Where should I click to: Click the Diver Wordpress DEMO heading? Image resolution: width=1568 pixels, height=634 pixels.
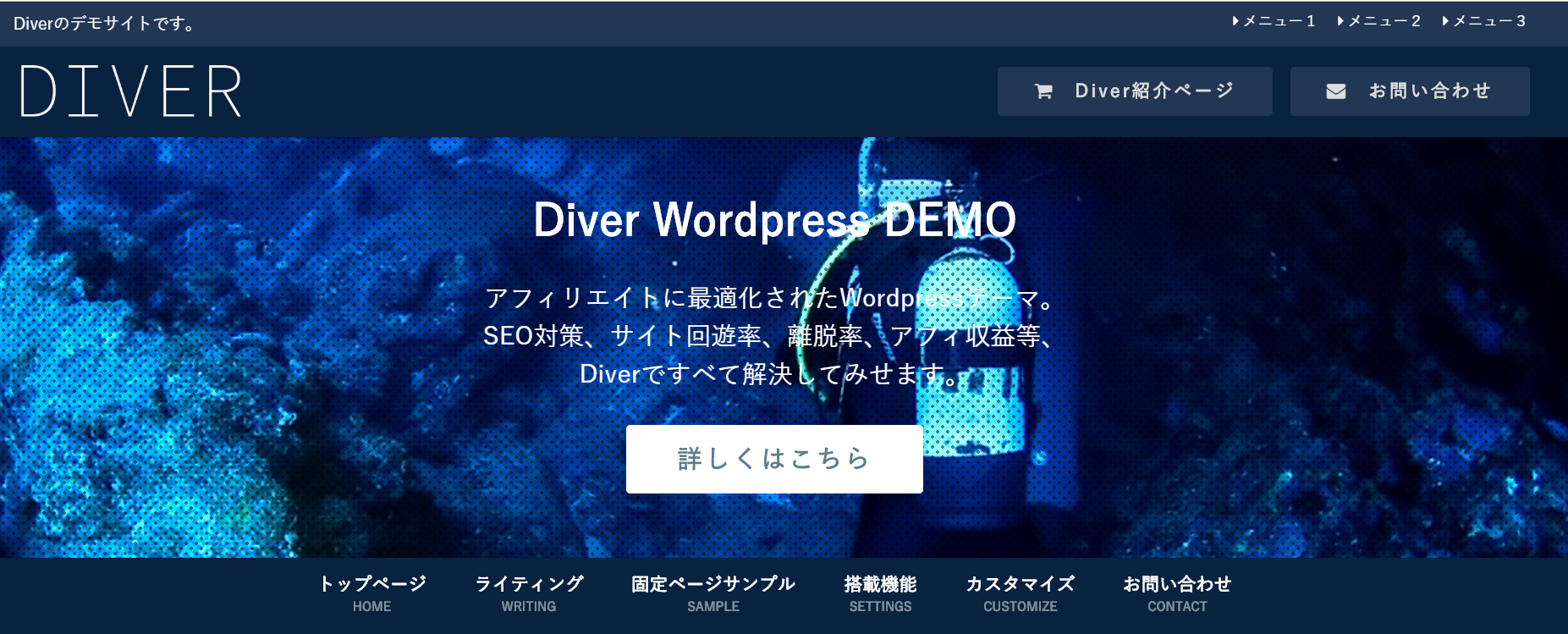pyautogui.click(x=774, y=220)
